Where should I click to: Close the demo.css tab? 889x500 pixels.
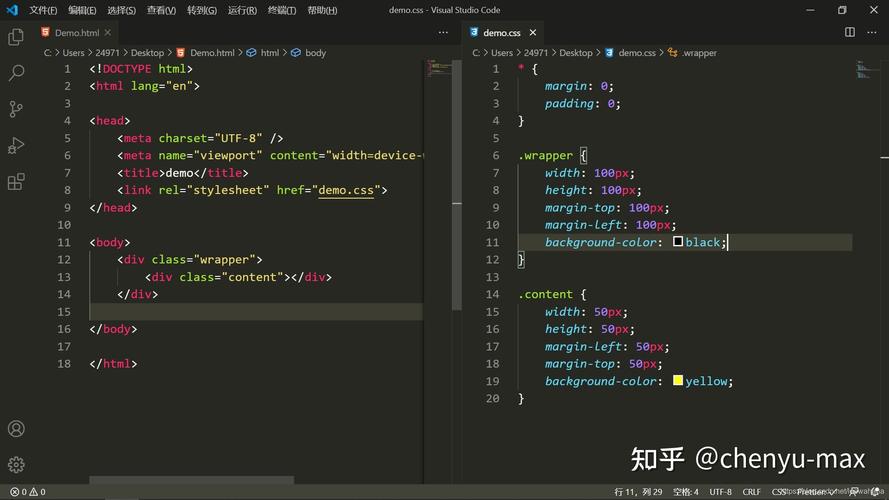coord(532,33)
